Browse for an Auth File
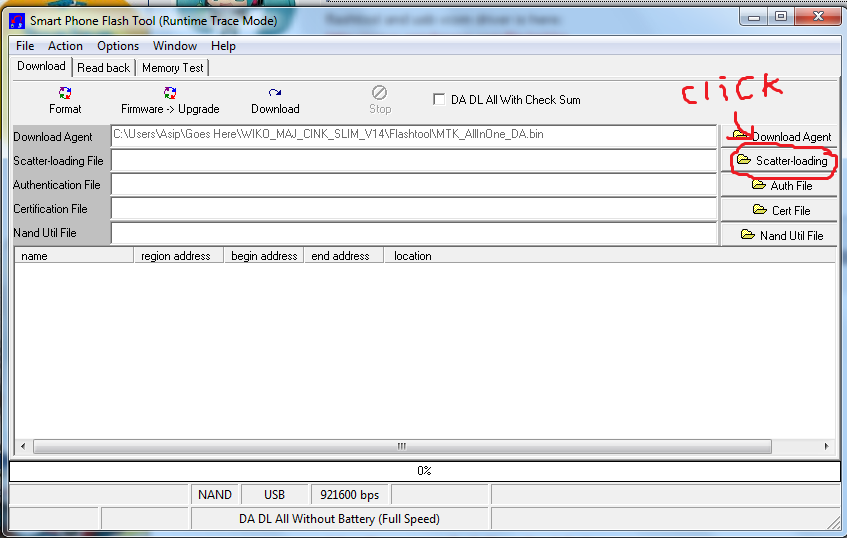This screenshot has width=847, height=538. coord(780,185)
